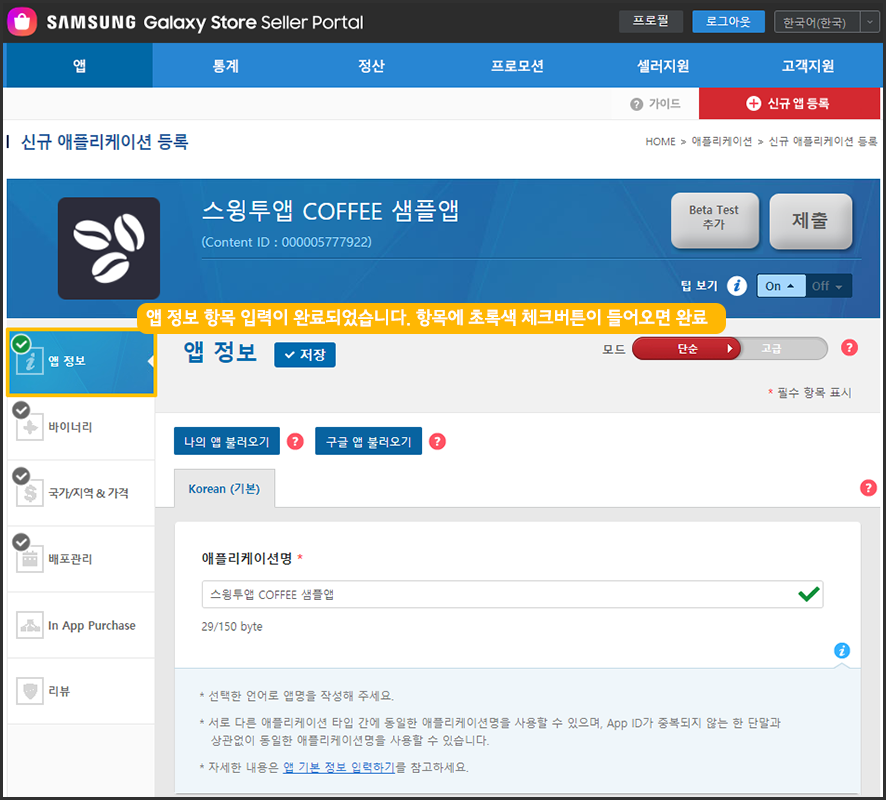Click the Galaxy Store bag logo icon
Viewport: 886px width, 800px height.
(x=23, y=21)
